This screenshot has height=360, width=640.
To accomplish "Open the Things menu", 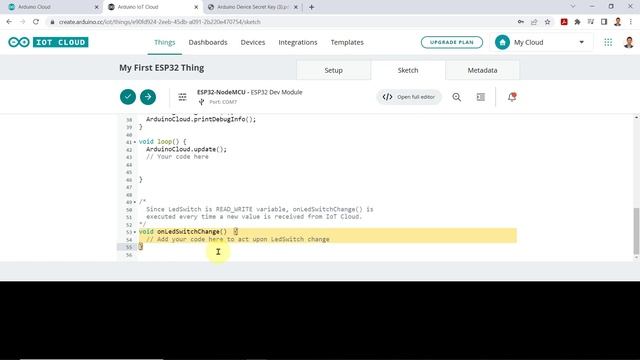I will pyautogui.click(x=164, y=42).
